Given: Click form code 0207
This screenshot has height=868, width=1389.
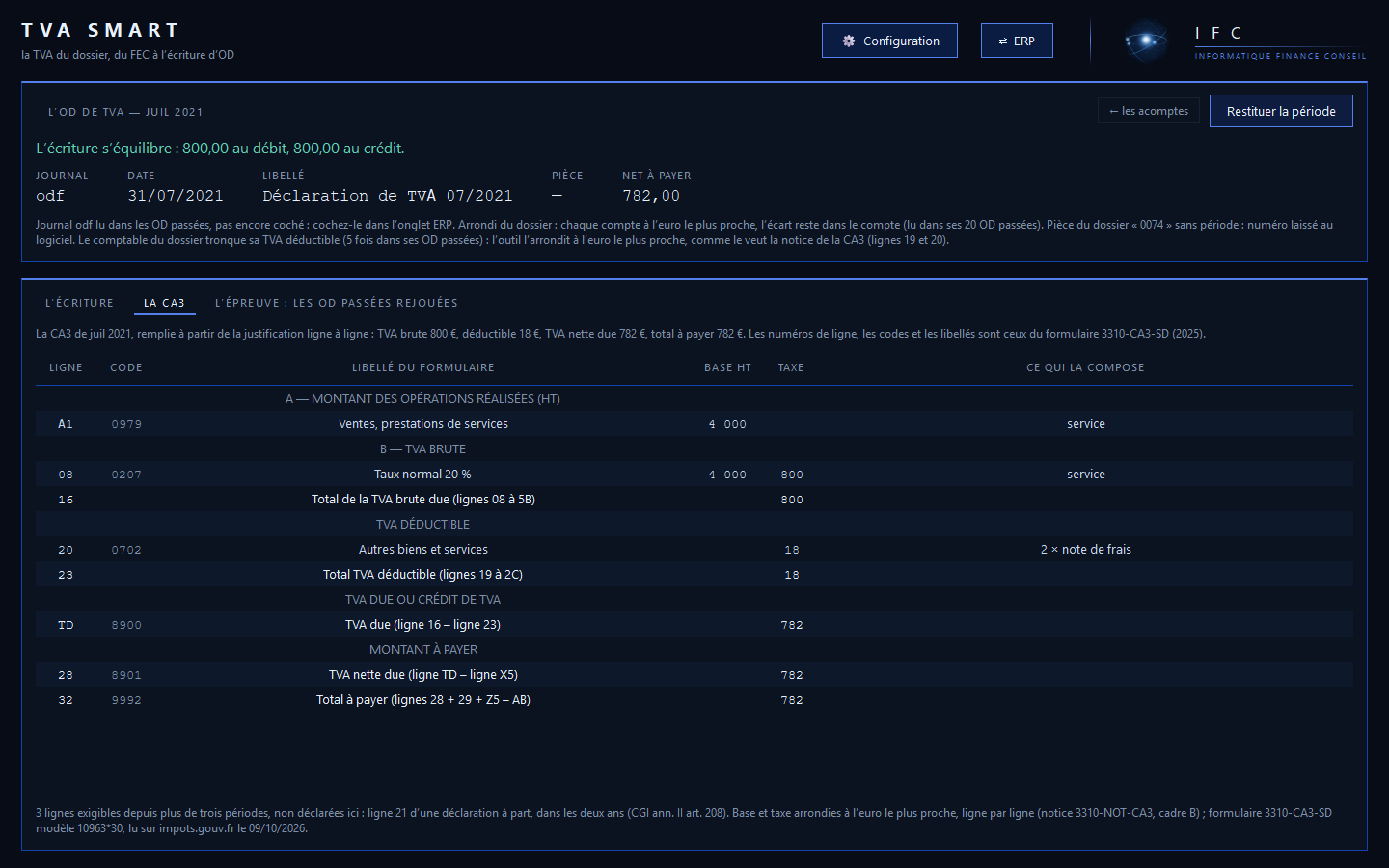Looking at the screenshot, I should [x=126, y=475].
